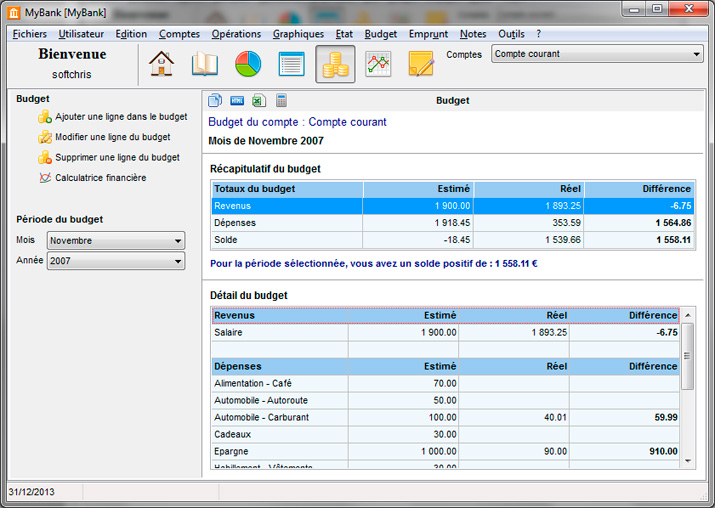Select the Epargne row
Viewport: 715px width, 508px height.
[x=446, y=451]
